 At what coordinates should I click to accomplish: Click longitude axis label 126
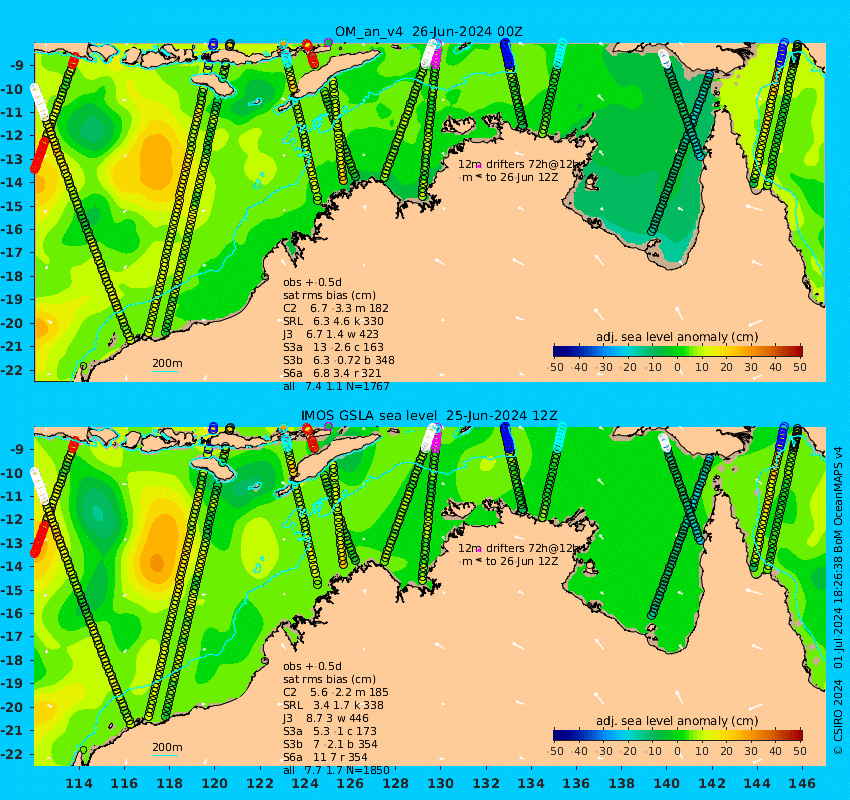[350, 783]
